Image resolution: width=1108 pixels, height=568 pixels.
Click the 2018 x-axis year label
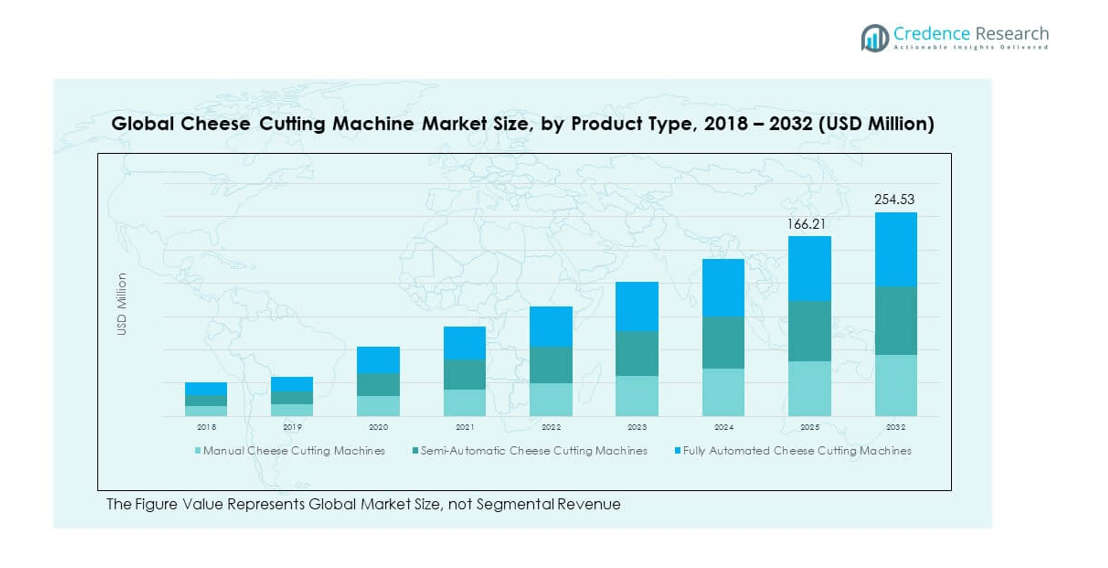click(206, 427)
